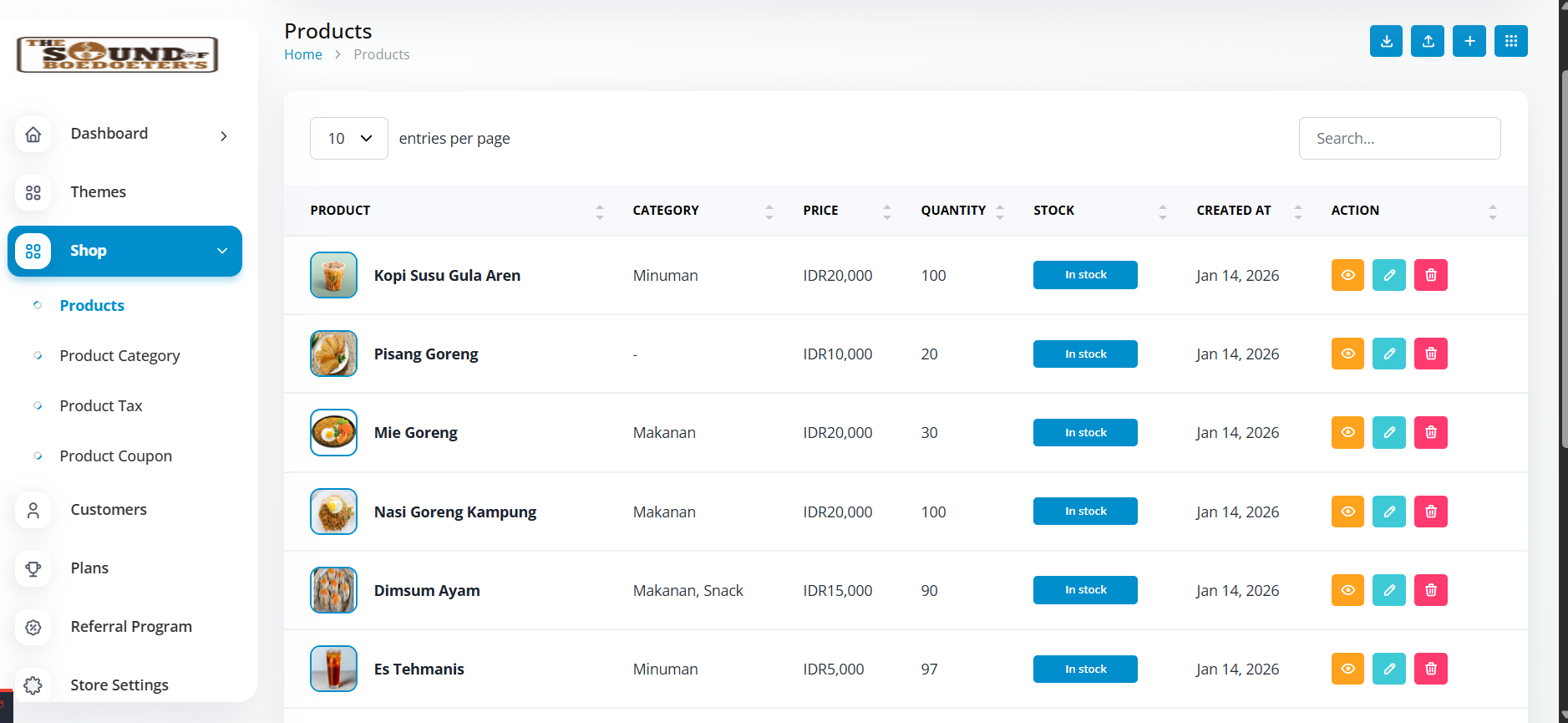The width and height of the screenshot is (1568, 723).
Task: Open Product Category in sidebar
Action: [x=119, y=355]
